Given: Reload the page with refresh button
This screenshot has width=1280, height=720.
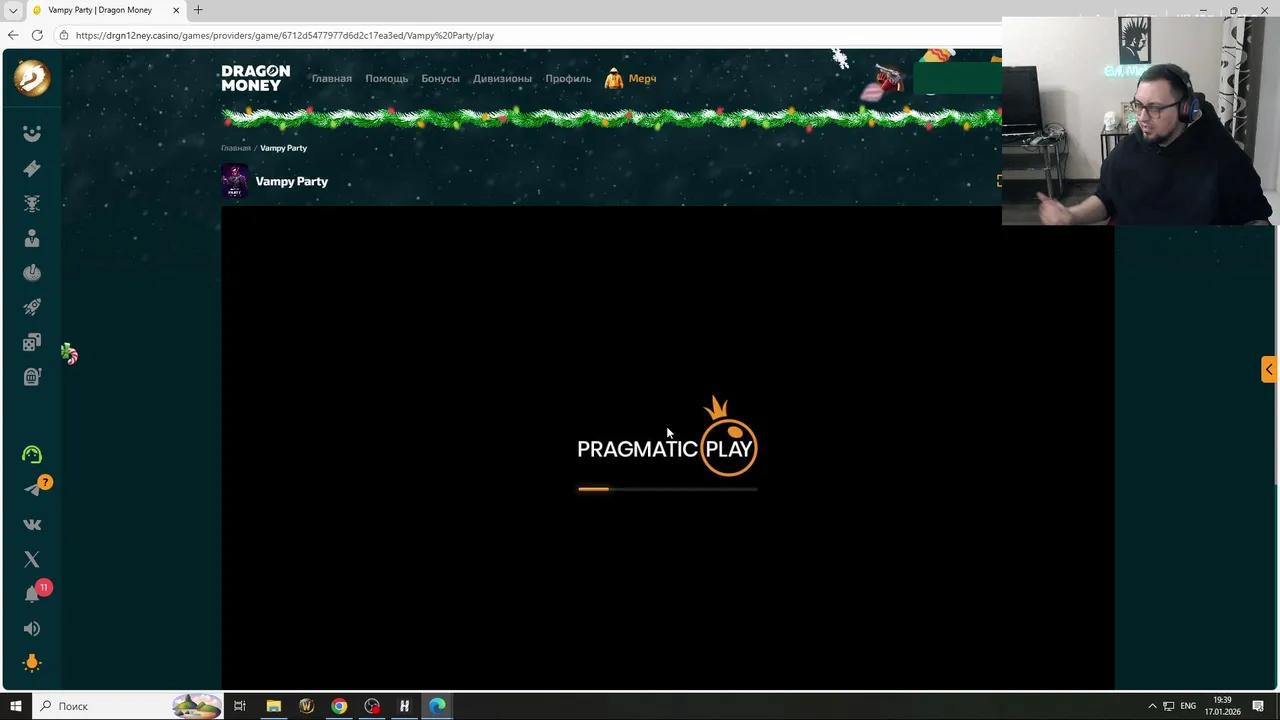Looking at the screenshot, I should click(37, 35).
